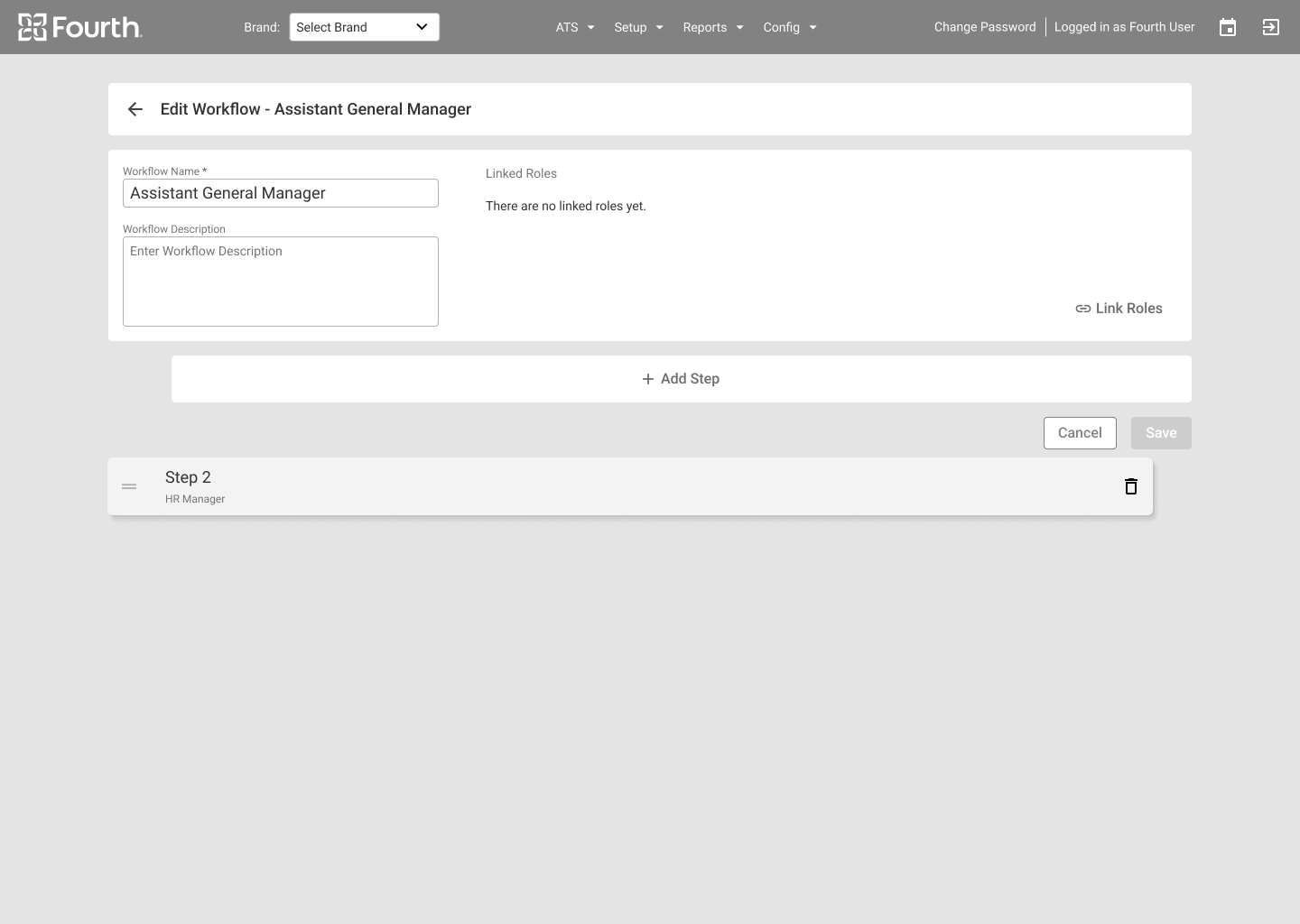Open the Config dropdown menu
Screen dimensions: 1300x924
pyautogui.click(x=789, y=27)
